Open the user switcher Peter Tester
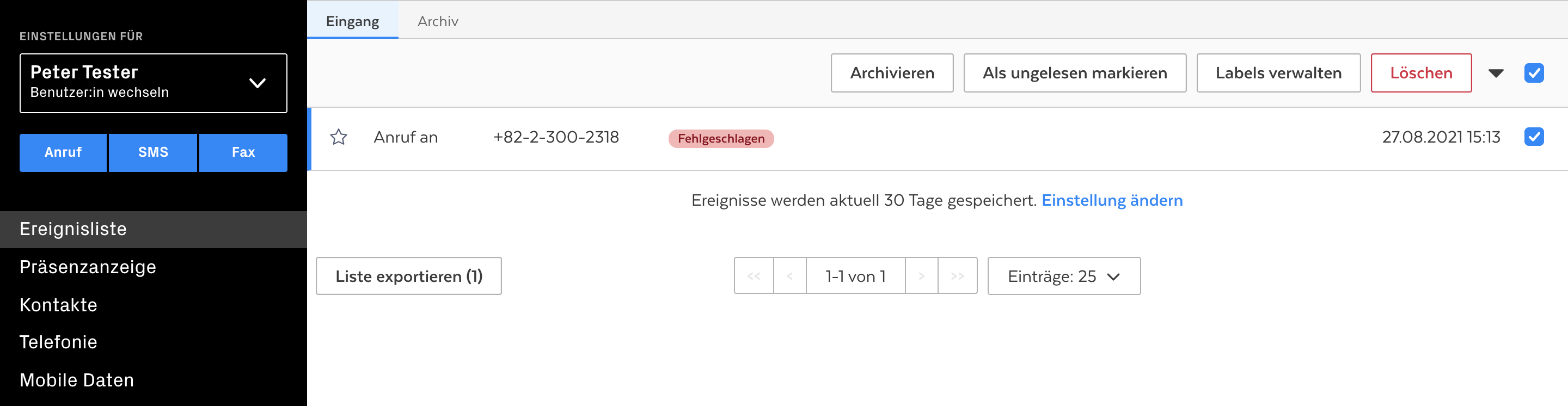Viewport: 1568px width, 406px height. point(154,83)
